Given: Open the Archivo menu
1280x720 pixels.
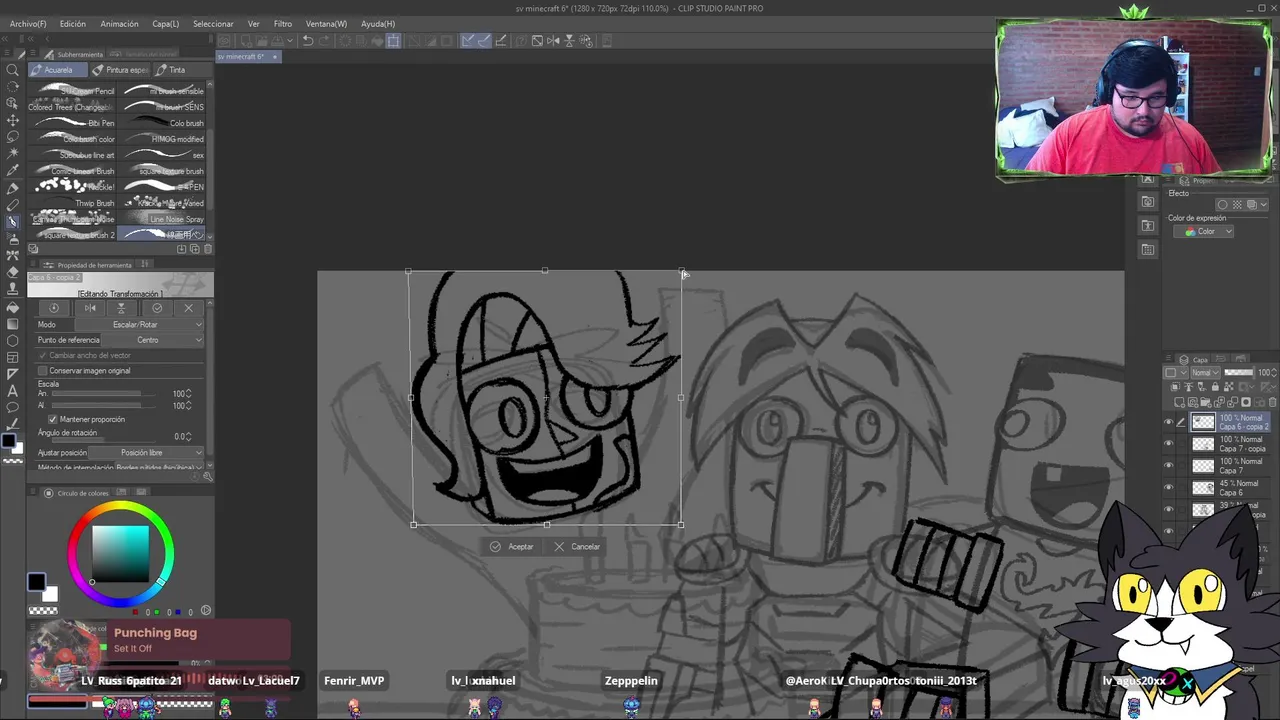Looking at the screenshot, I should tap(27, 24).
